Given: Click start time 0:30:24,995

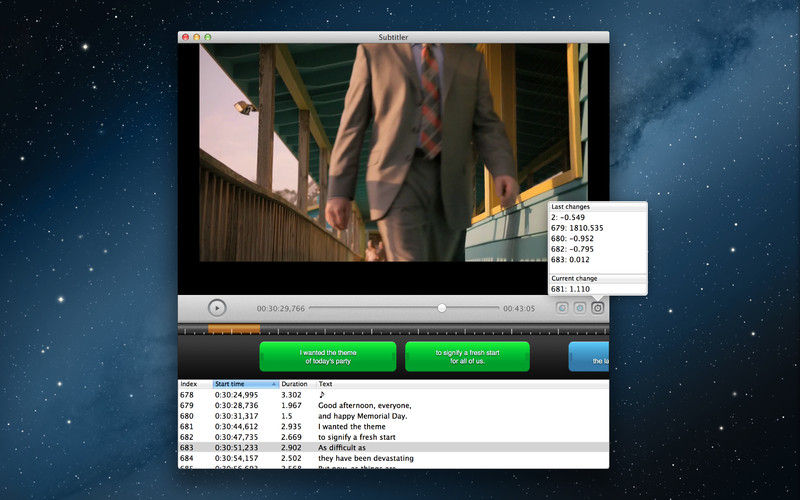Looking at the screenshot, I should point(236,395).
